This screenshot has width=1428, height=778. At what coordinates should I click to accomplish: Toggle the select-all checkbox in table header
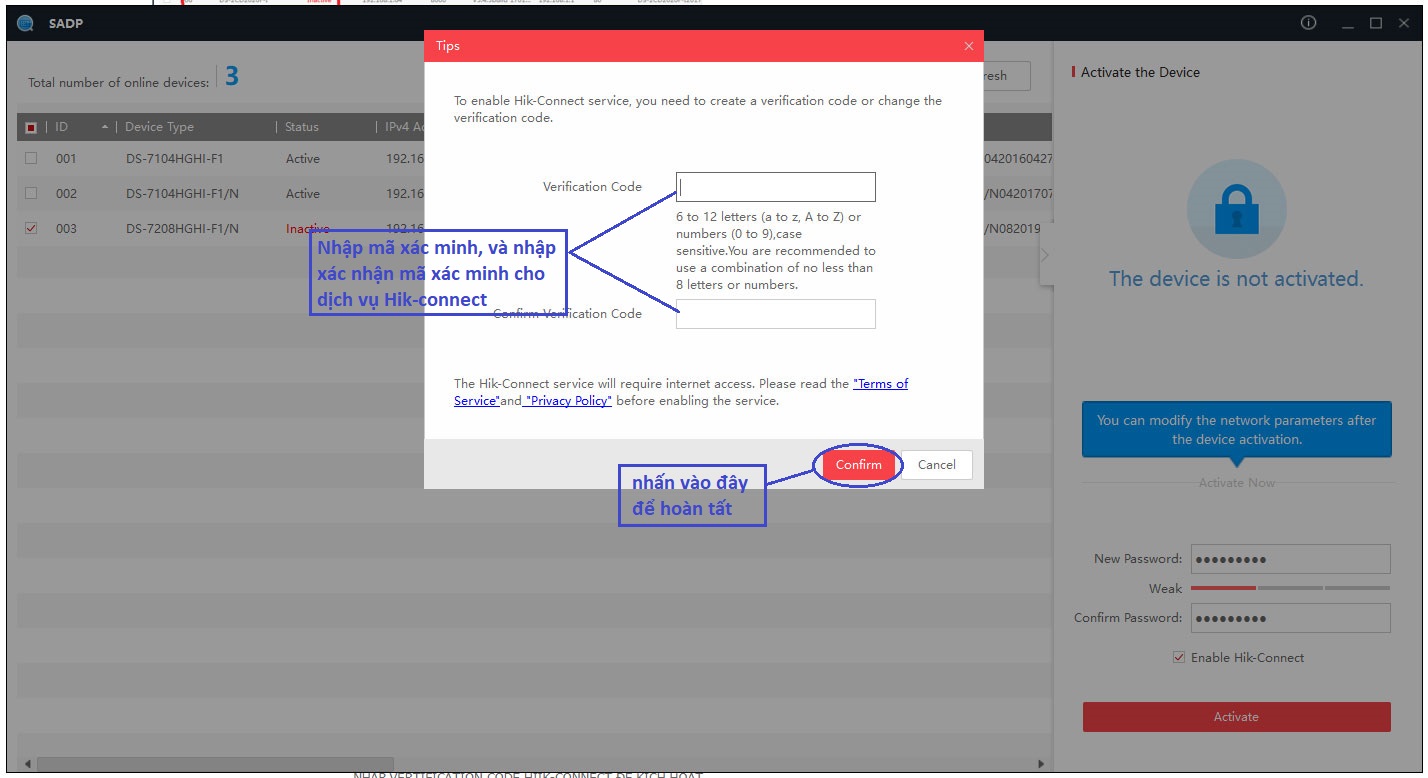tap(31, 127)
